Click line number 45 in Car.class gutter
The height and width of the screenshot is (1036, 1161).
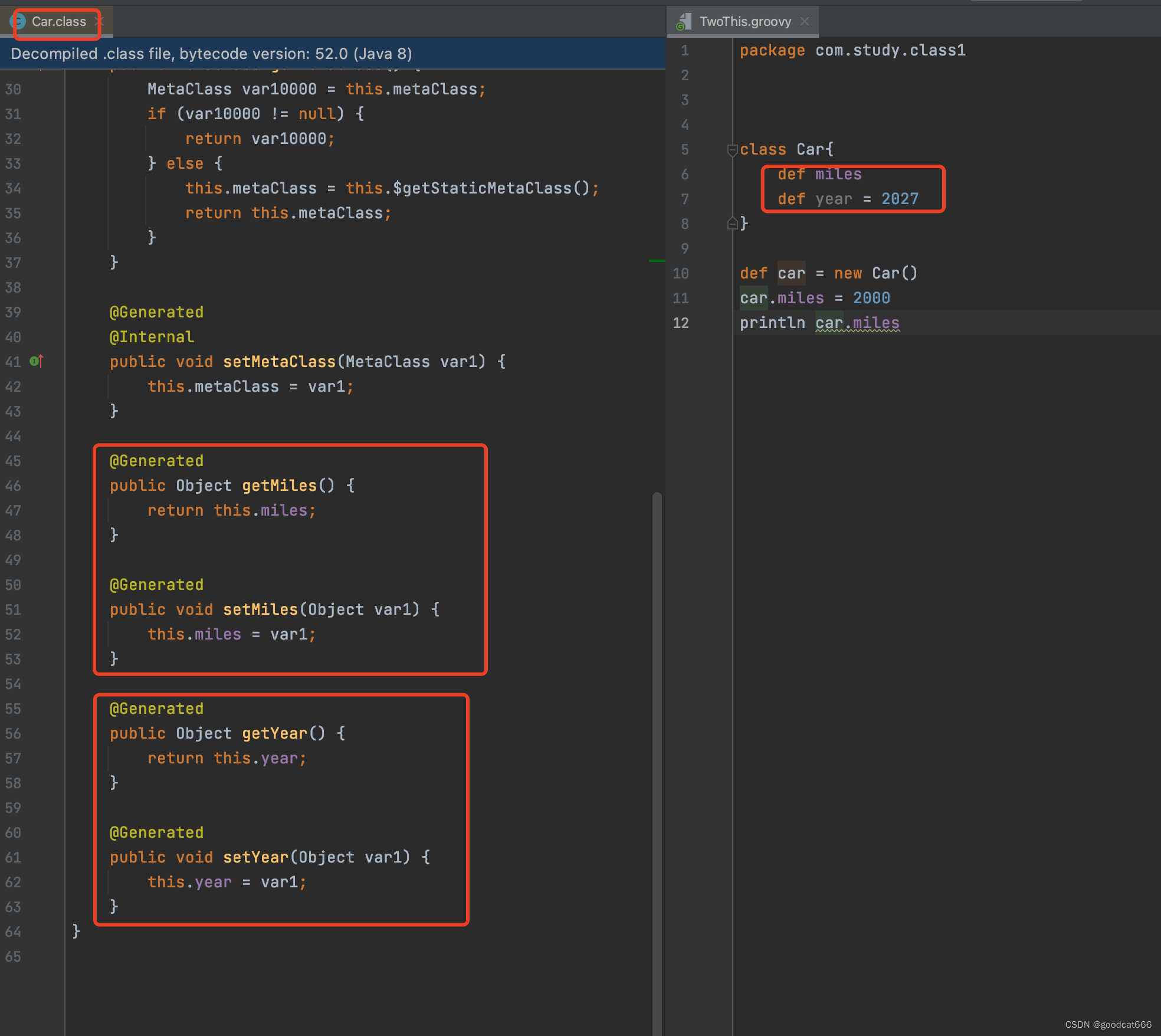(13, 461)
